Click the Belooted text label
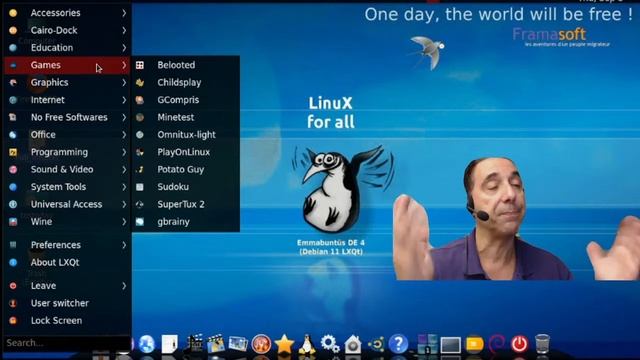Screen dimensions: 640x360 176,65
